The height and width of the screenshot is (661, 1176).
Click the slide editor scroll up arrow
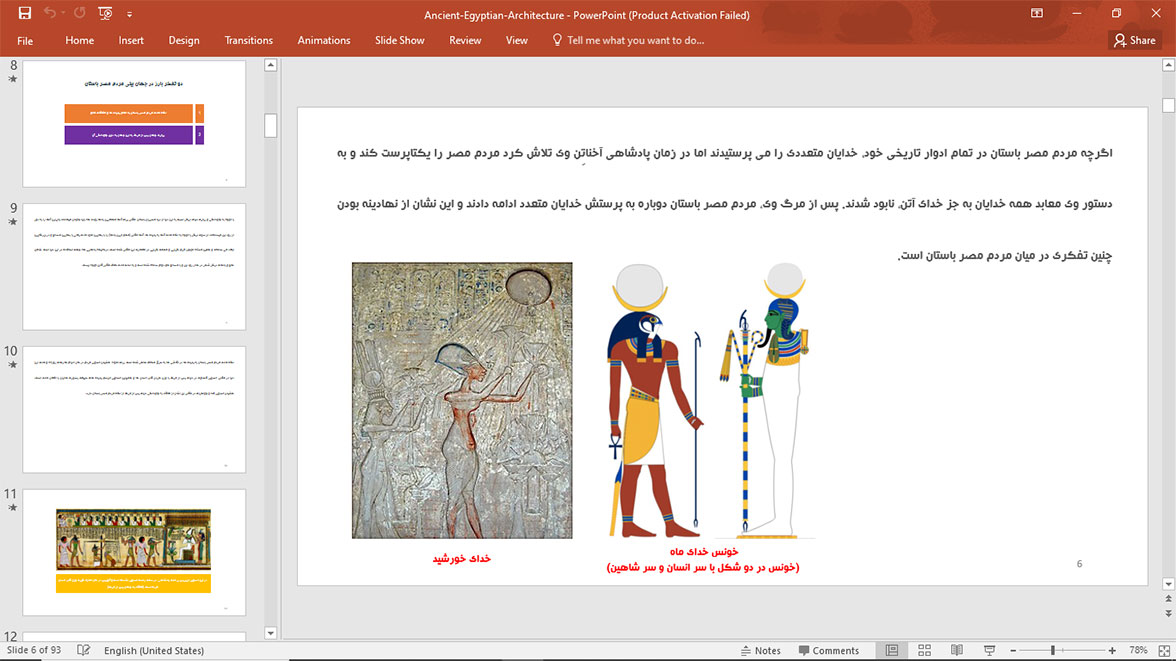tap(1168, 65)
